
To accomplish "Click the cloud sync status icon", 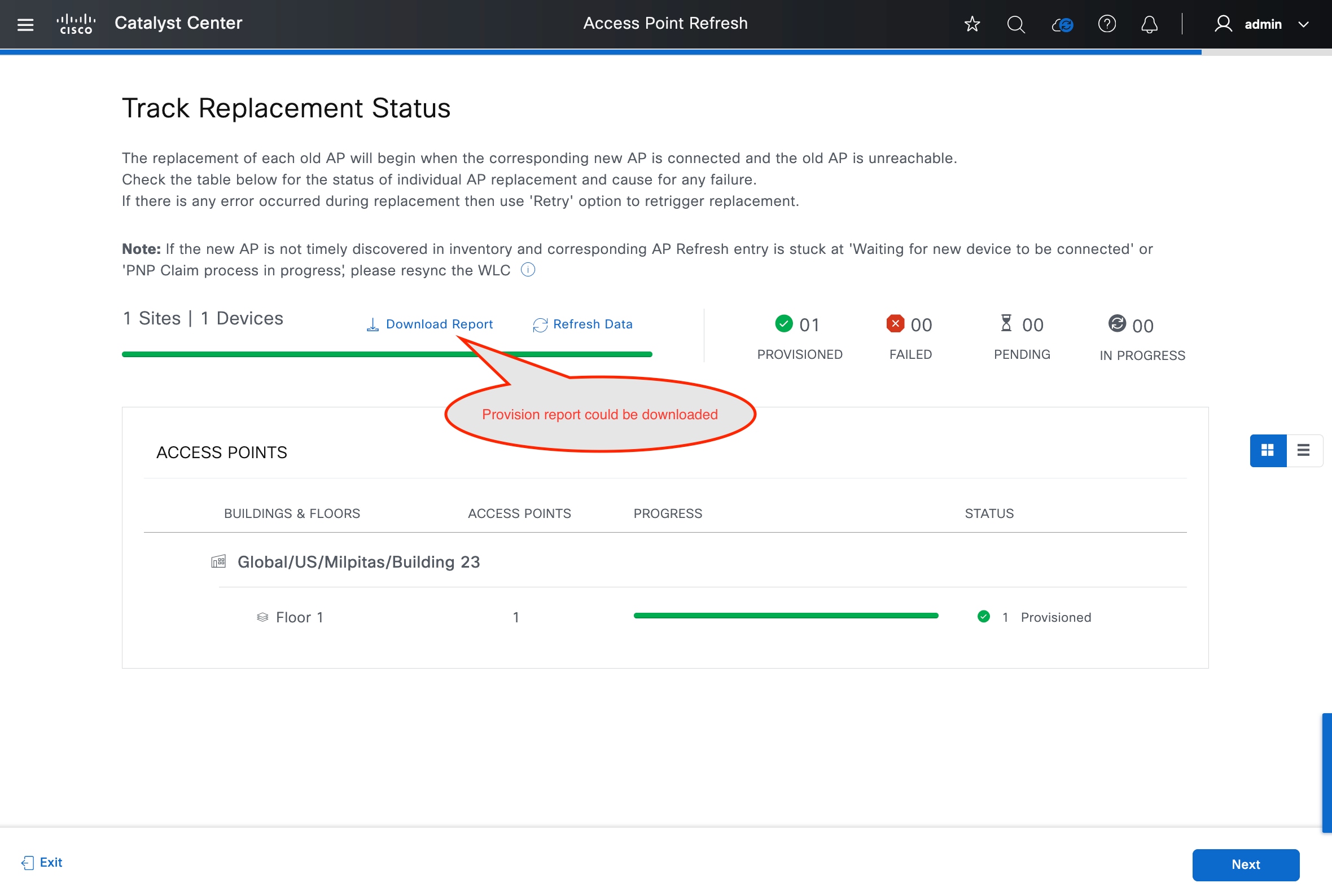I will 1062,25.
